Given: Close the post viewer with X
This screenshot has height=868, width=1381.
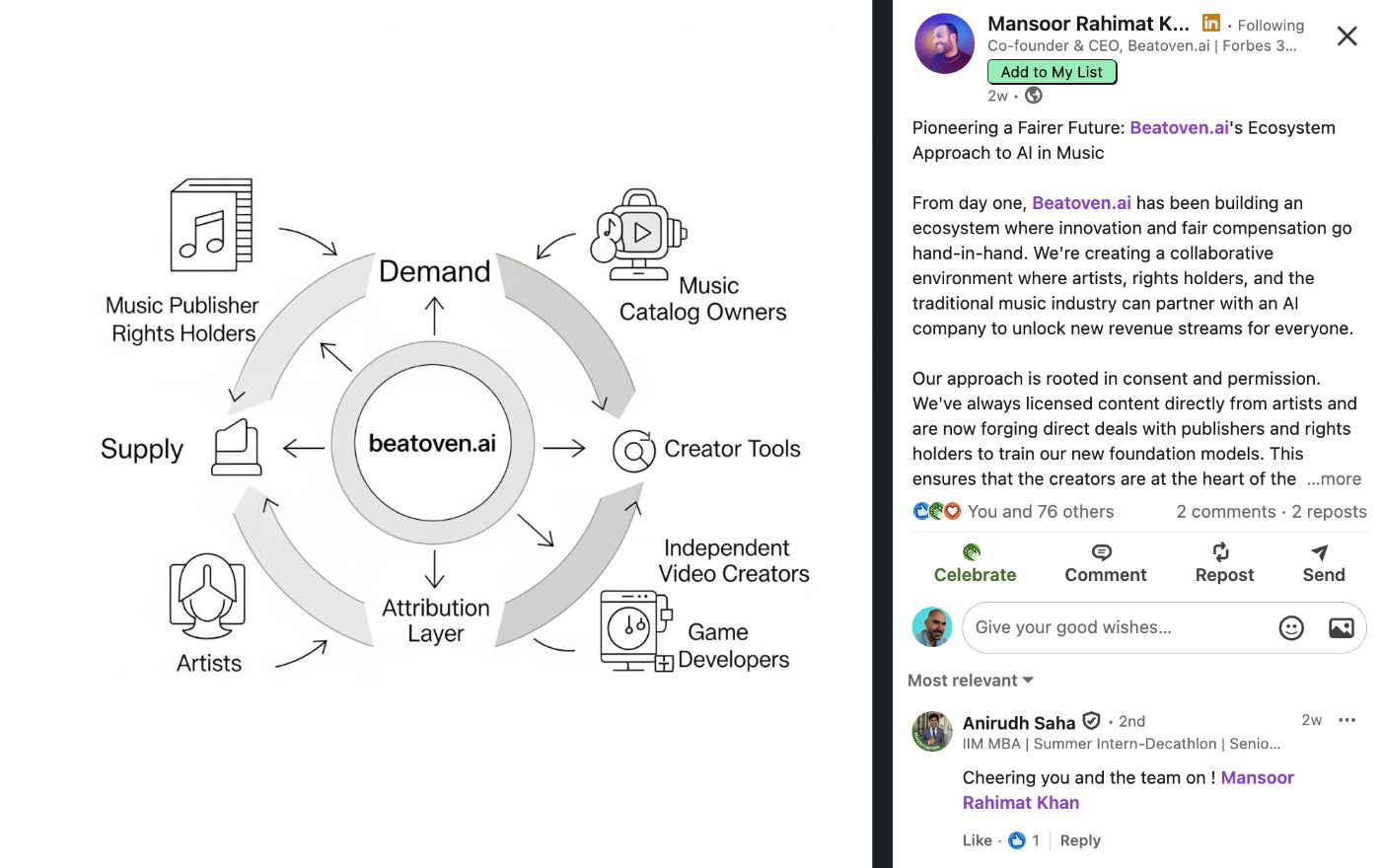Looking at the screenshot, I should pyautogui.click(x=1346, y=36).
